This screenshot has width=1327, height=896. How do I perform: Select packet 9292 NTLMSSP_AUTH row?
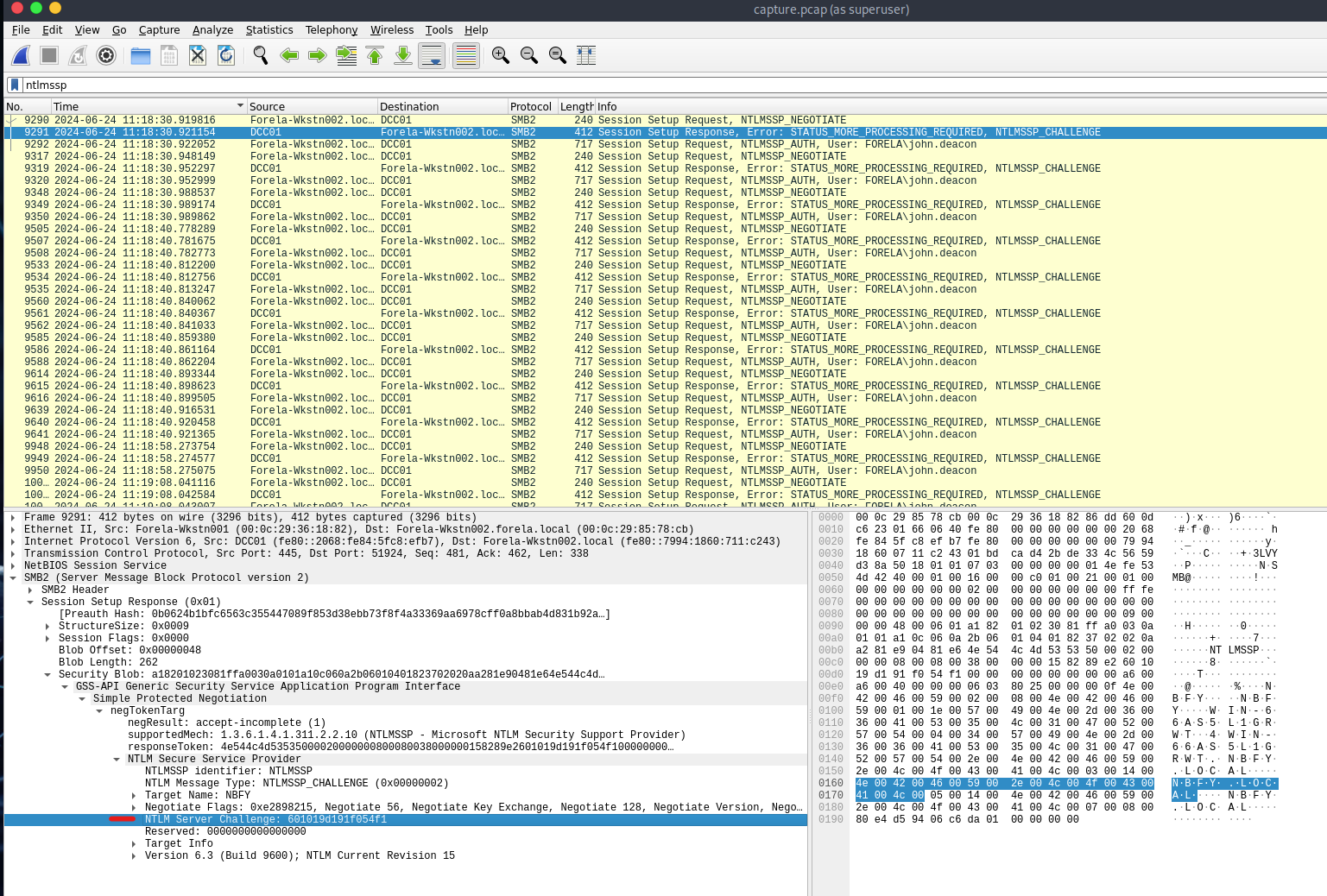pos(665,144)
